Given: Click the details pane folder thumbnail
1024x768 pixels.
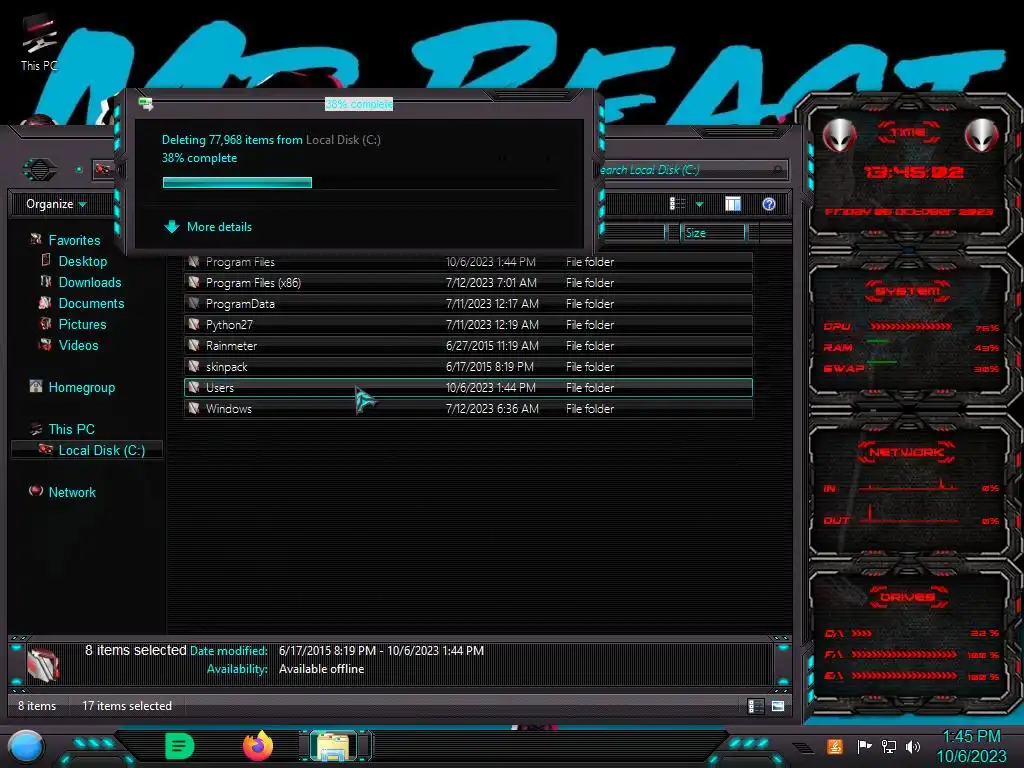Looking at the screenshot, I should 44,664.
